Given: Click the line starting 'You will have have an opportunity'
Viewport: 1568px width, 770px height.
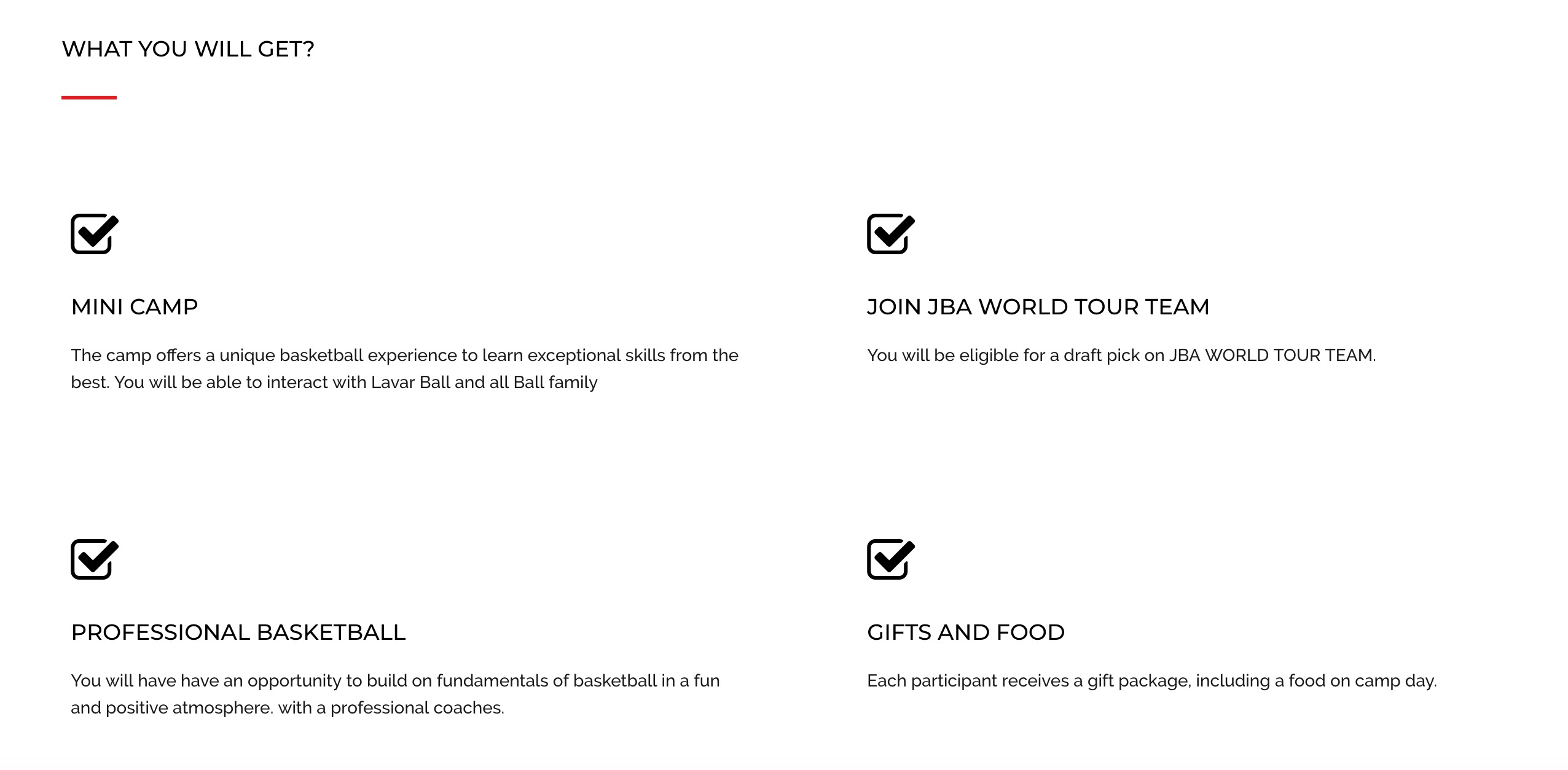Looking at the screenshot, I should [x=395, y=680].
